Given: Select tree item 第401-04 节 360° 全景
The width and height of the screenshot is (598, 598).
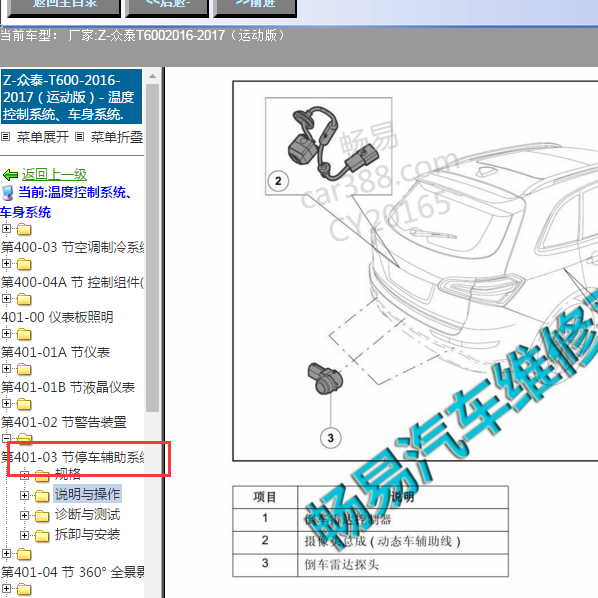Looking at the screenshot, I should click(x=72, y=572).
